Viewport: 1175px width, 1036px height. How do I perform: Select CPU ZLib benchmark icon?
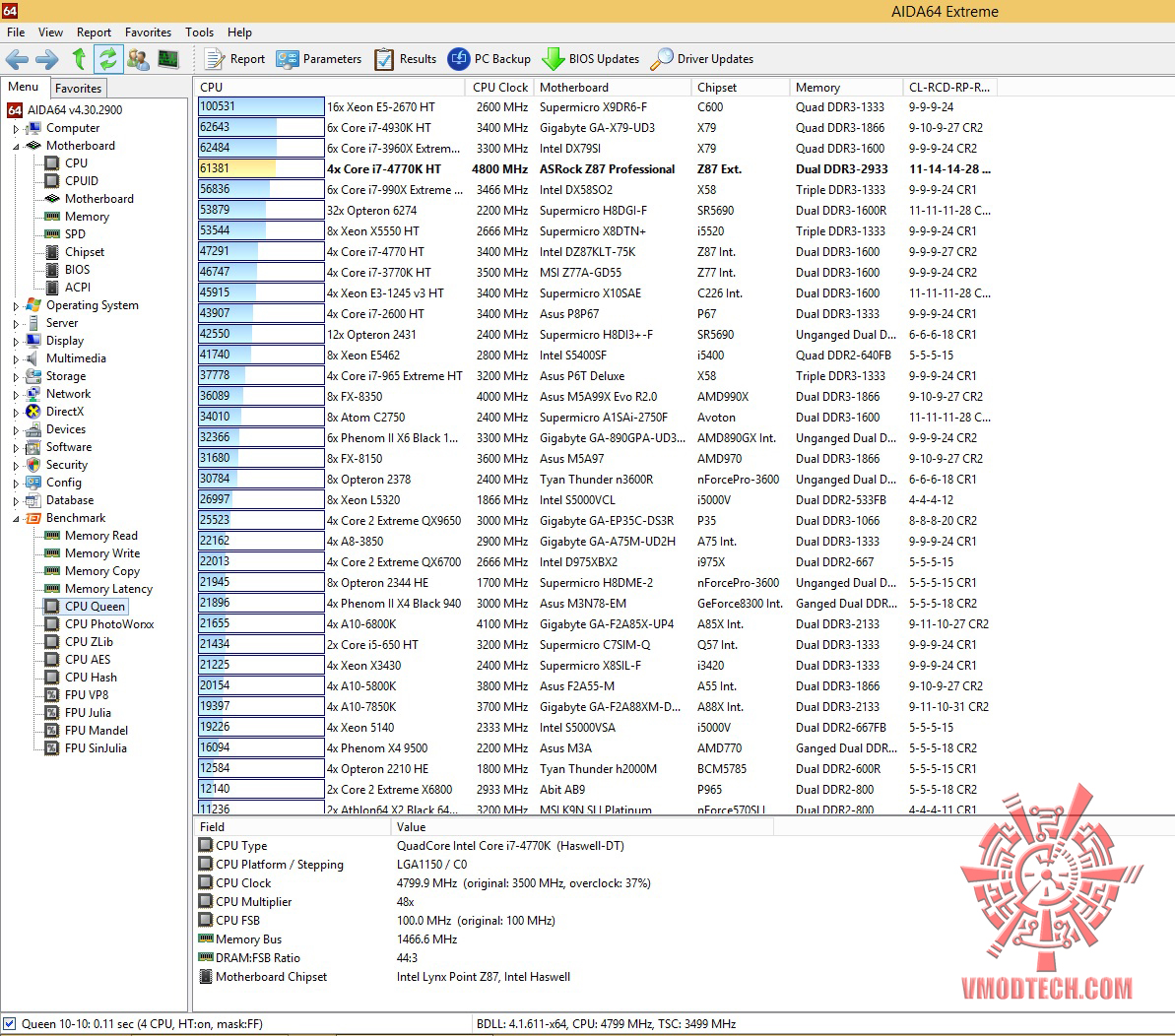51,642
